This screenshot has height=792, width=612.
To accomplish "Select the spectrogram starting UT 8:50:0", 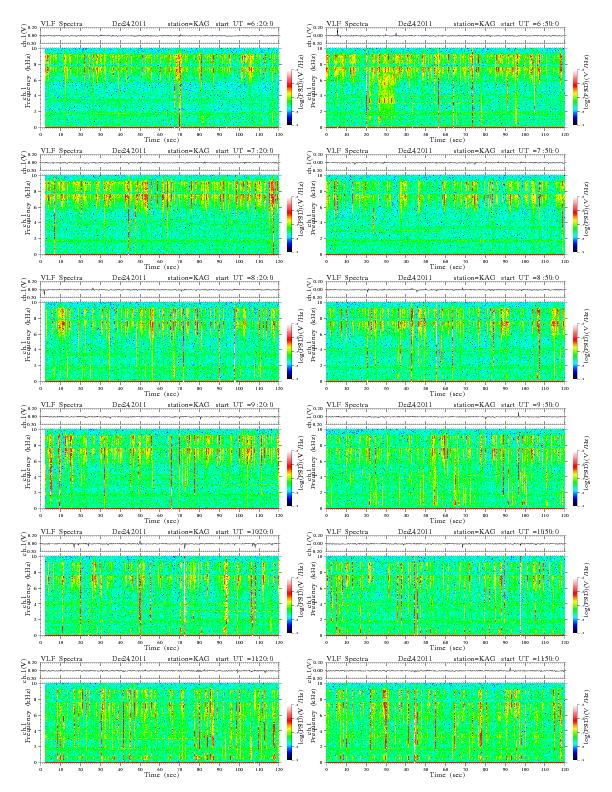I will (x=445, y=342).
